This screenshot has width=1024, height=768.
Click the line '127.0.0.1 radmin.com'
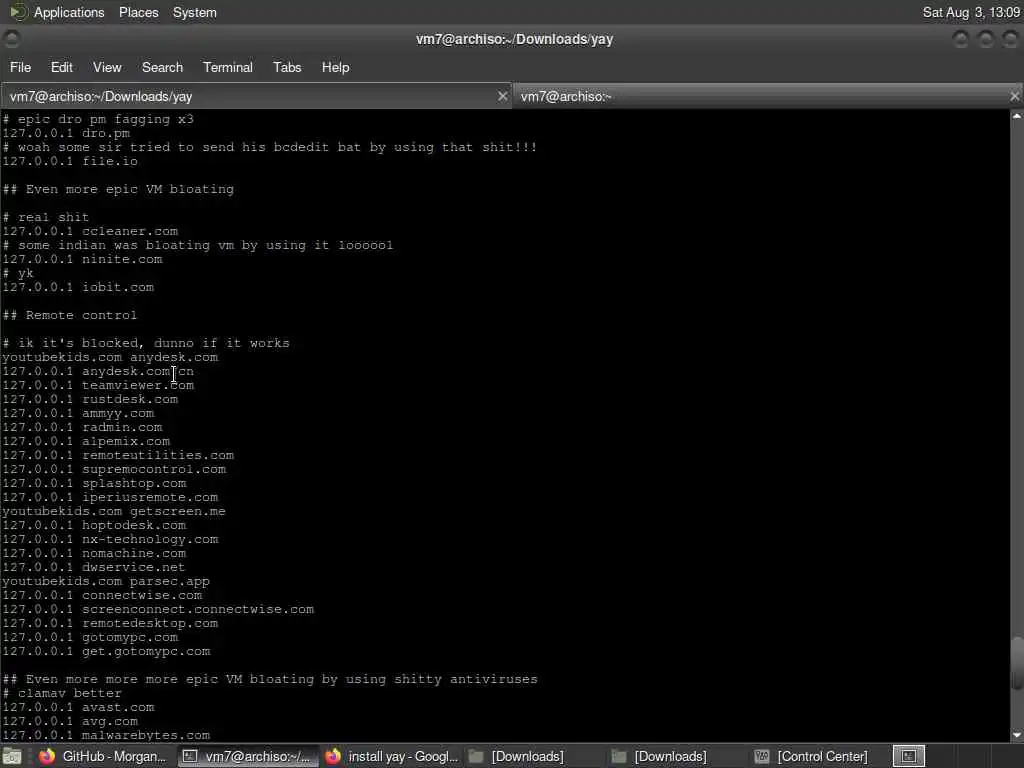82,427
